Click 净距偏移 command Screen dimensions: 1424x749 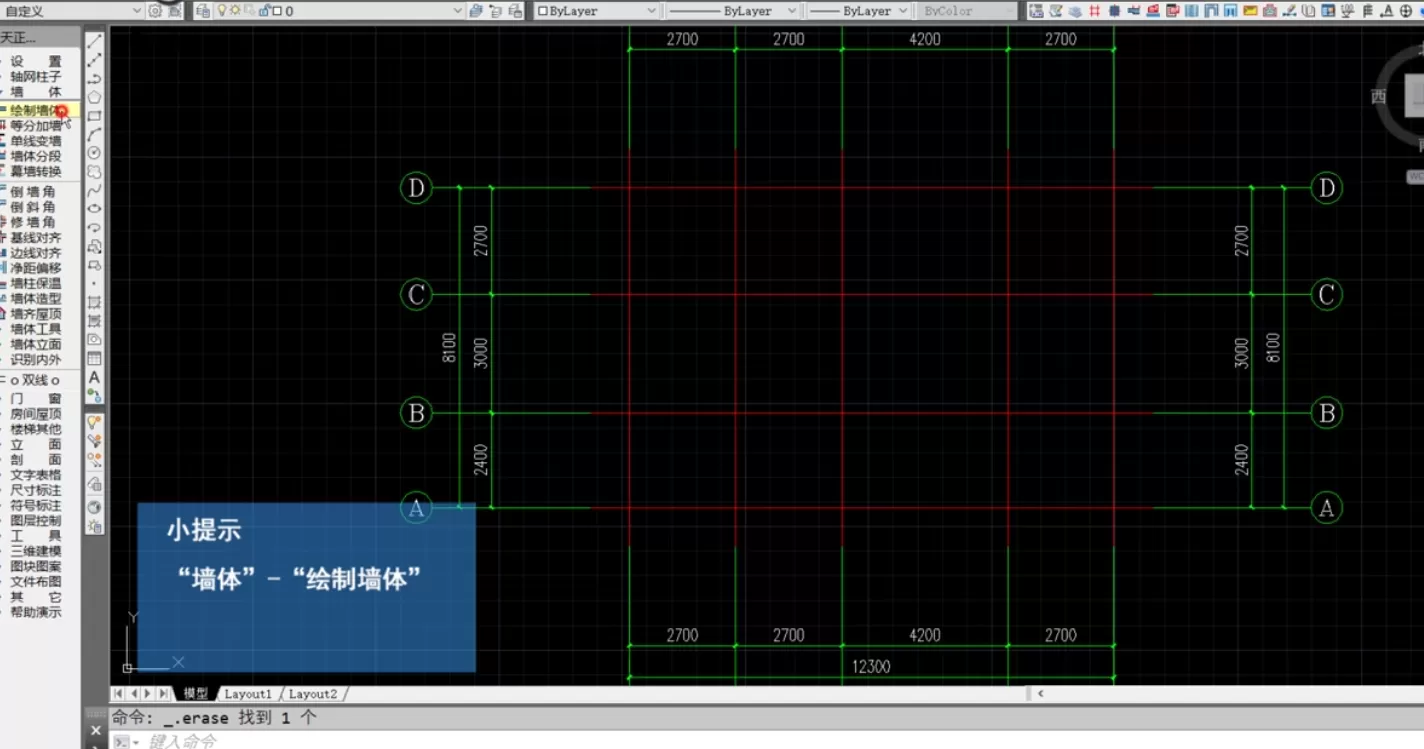(36, 268)
